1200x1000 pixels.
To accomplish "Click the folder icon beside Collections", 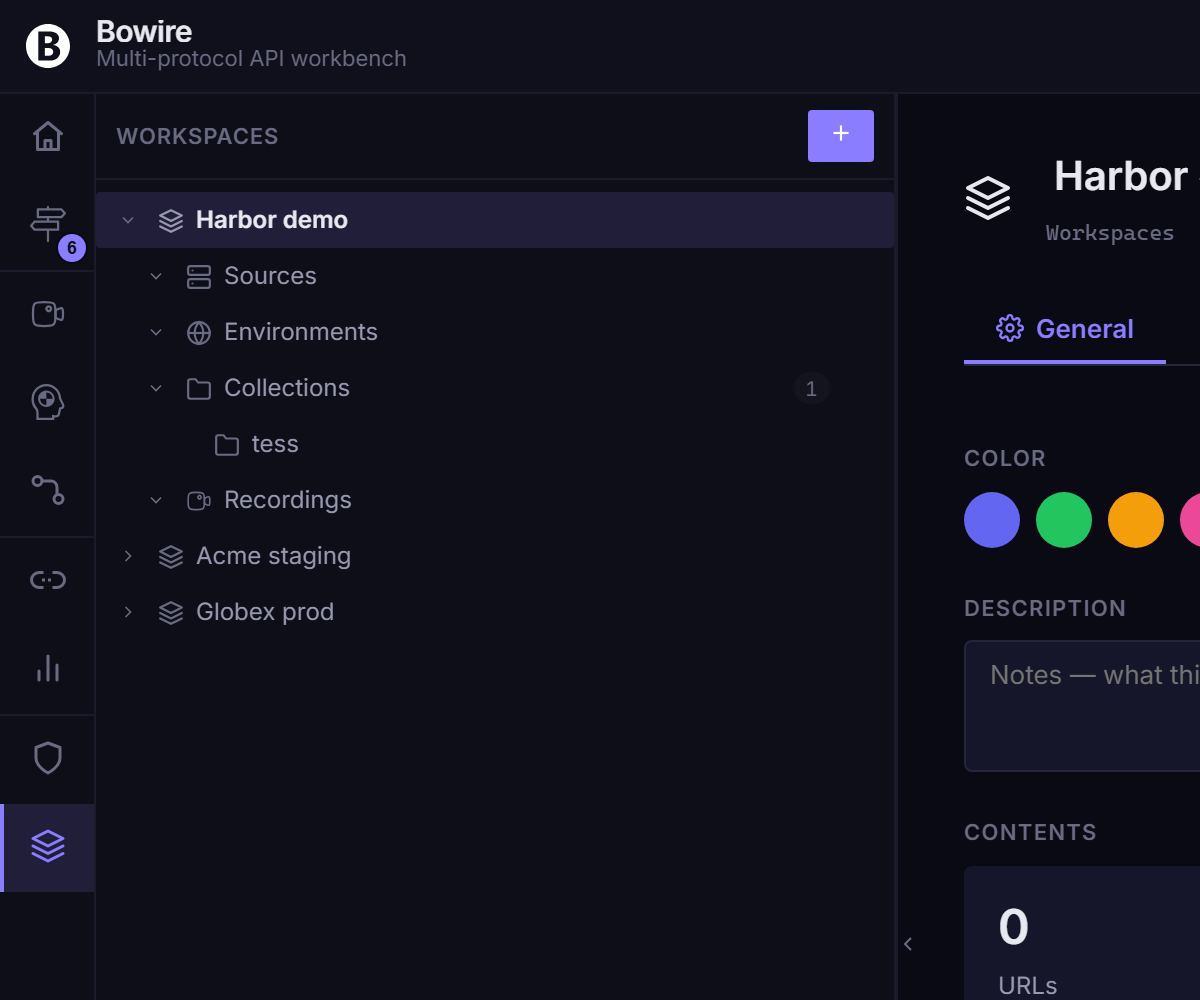I will 199,388.
